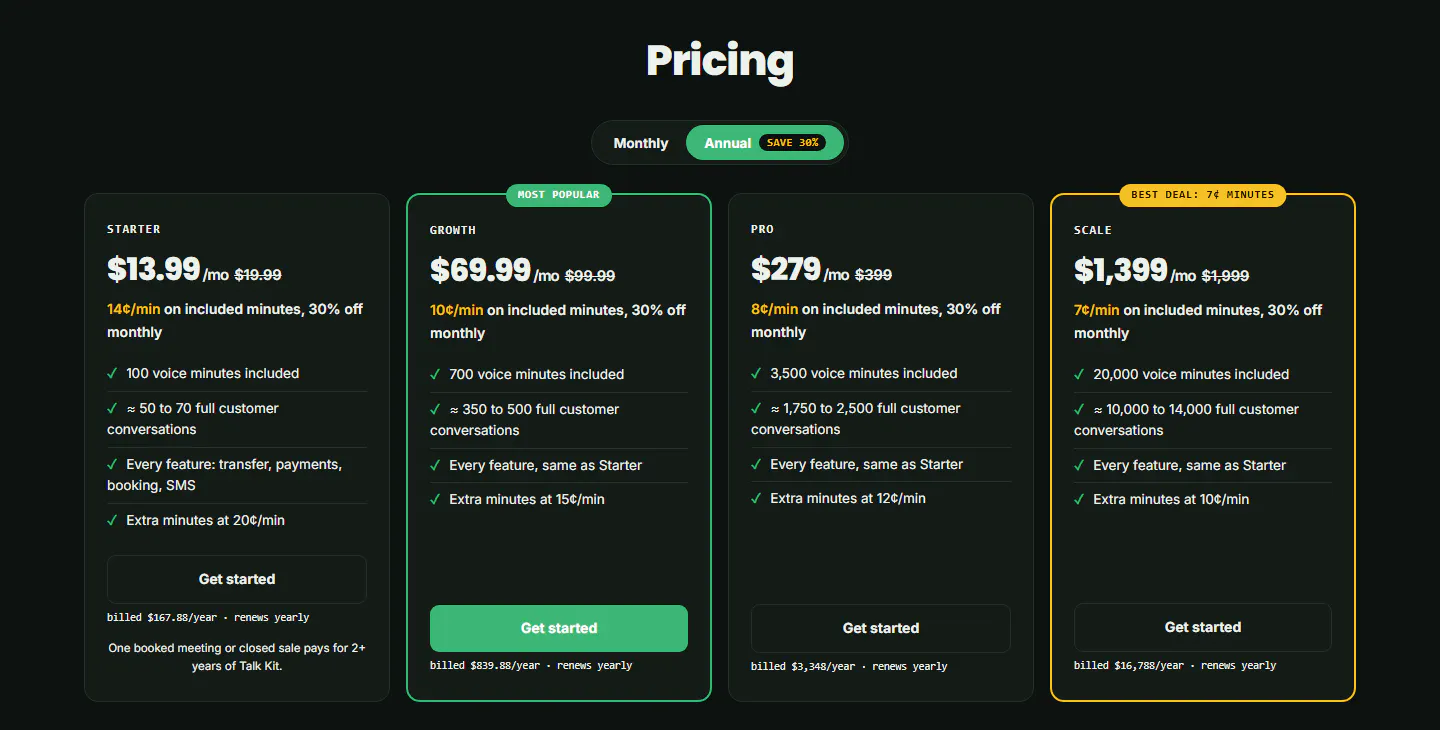Image resolution: width=1440 pixels, height=730 pixels.
Task: Click checkmark beside 20,000 voice minutes included
Action: coord(1079,374)
